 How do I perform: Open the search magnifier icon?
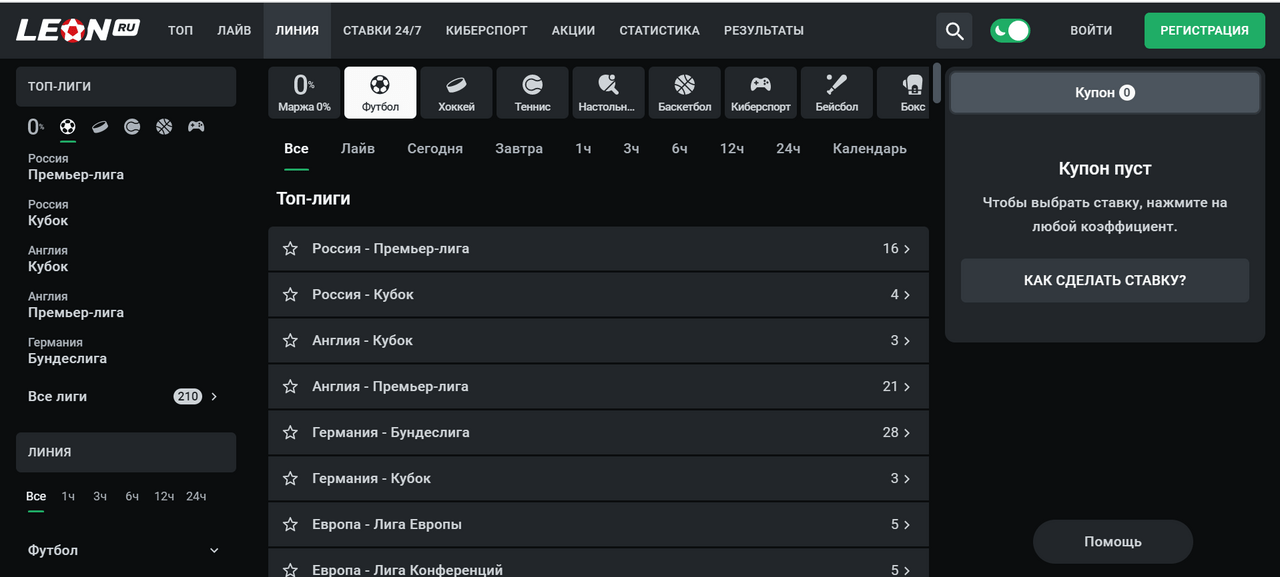(x=954, y=30)
